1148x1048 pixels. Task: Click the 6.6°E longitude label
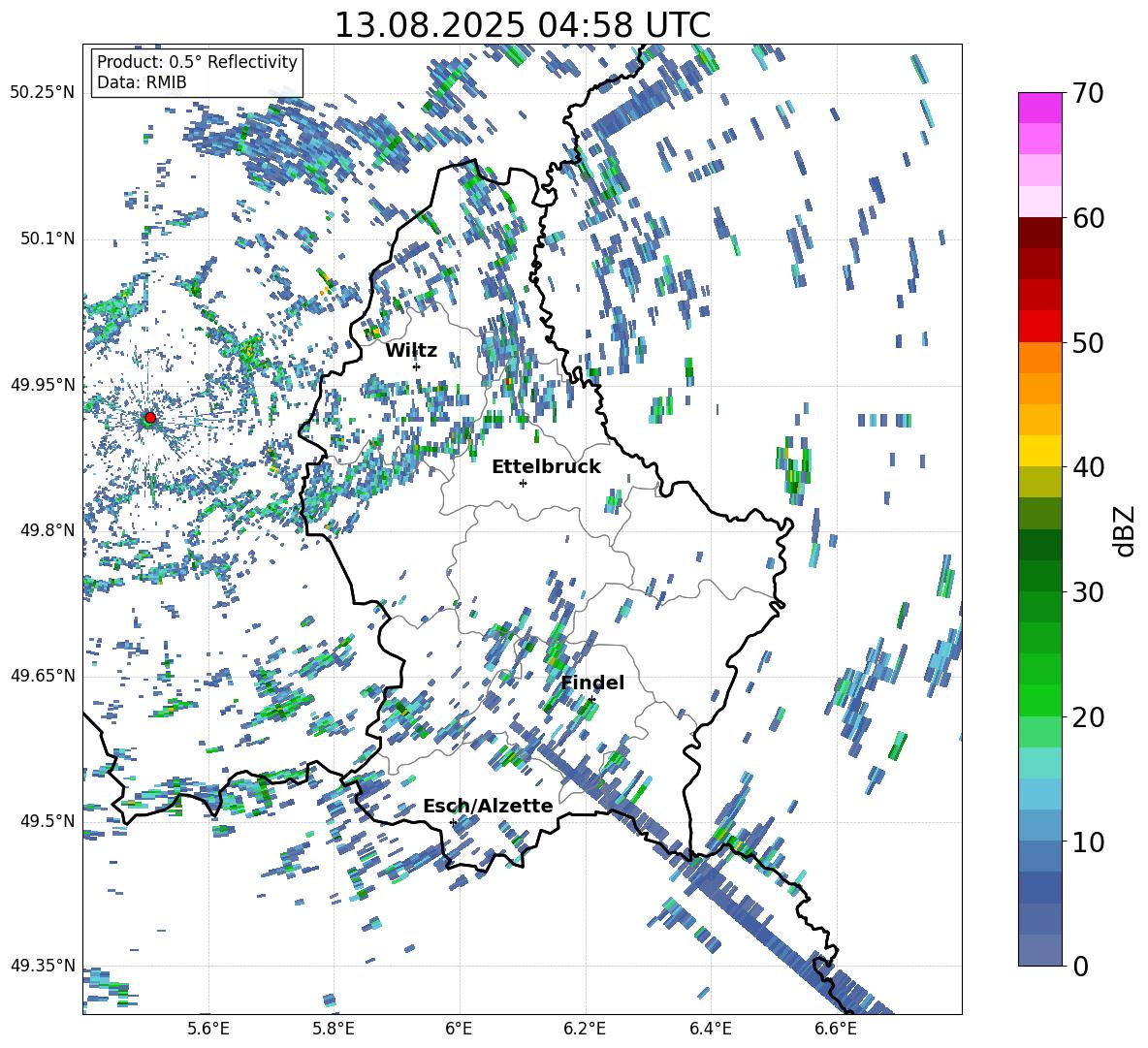click(836, 1029)
